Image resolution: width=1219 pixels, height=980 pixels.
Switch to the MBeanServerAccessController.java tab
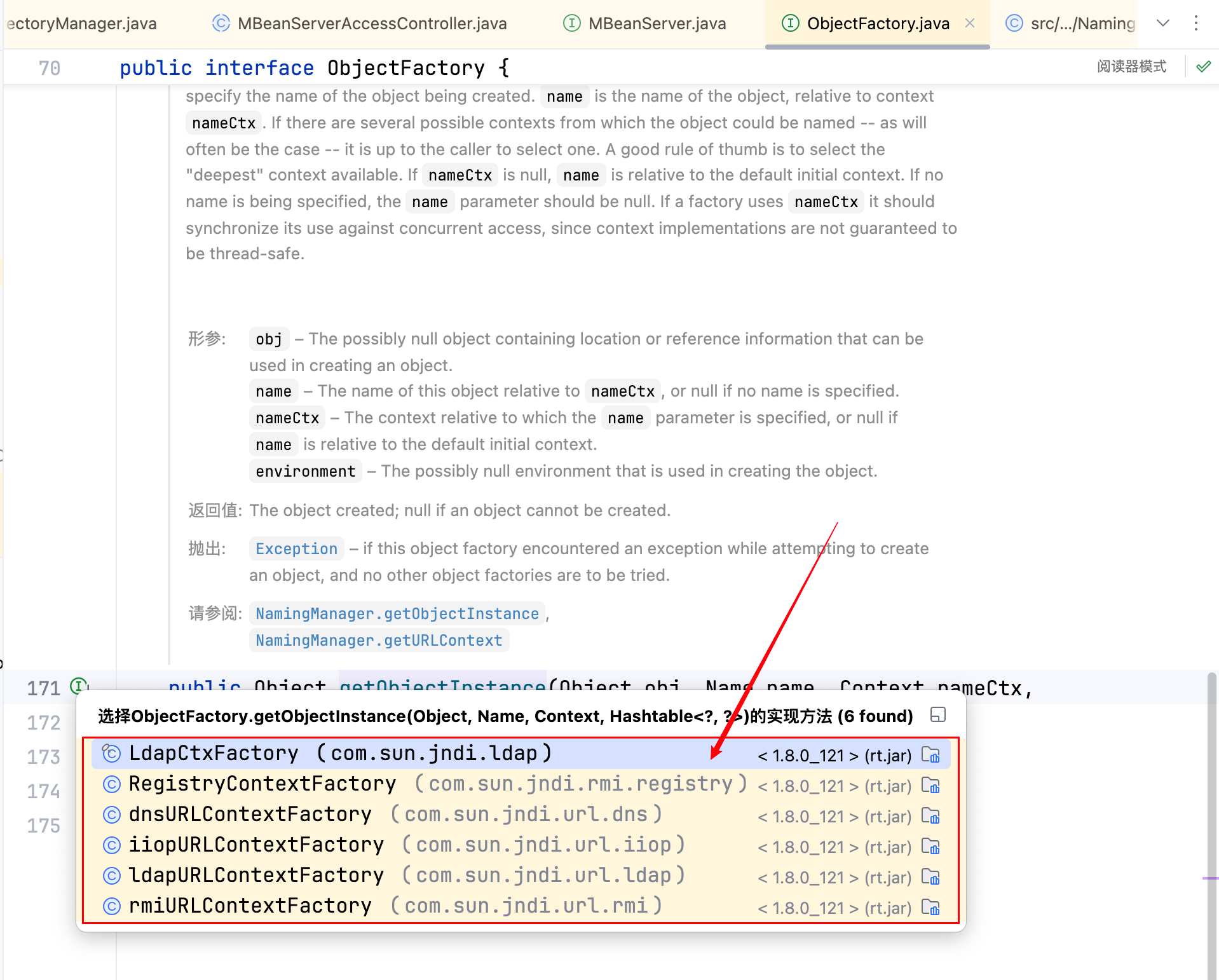[372, 24]
